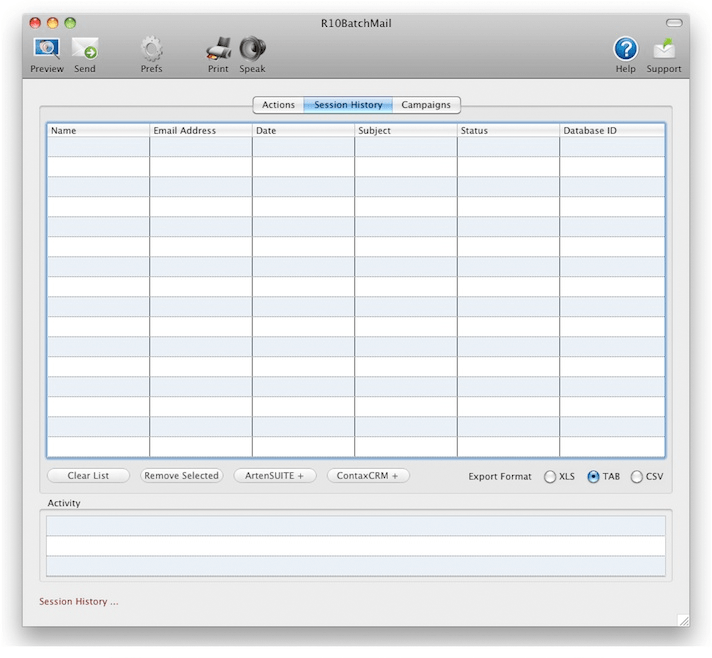712x658 pixels.
Task: Click the window resize grip corner
Action: pos(683,620)
